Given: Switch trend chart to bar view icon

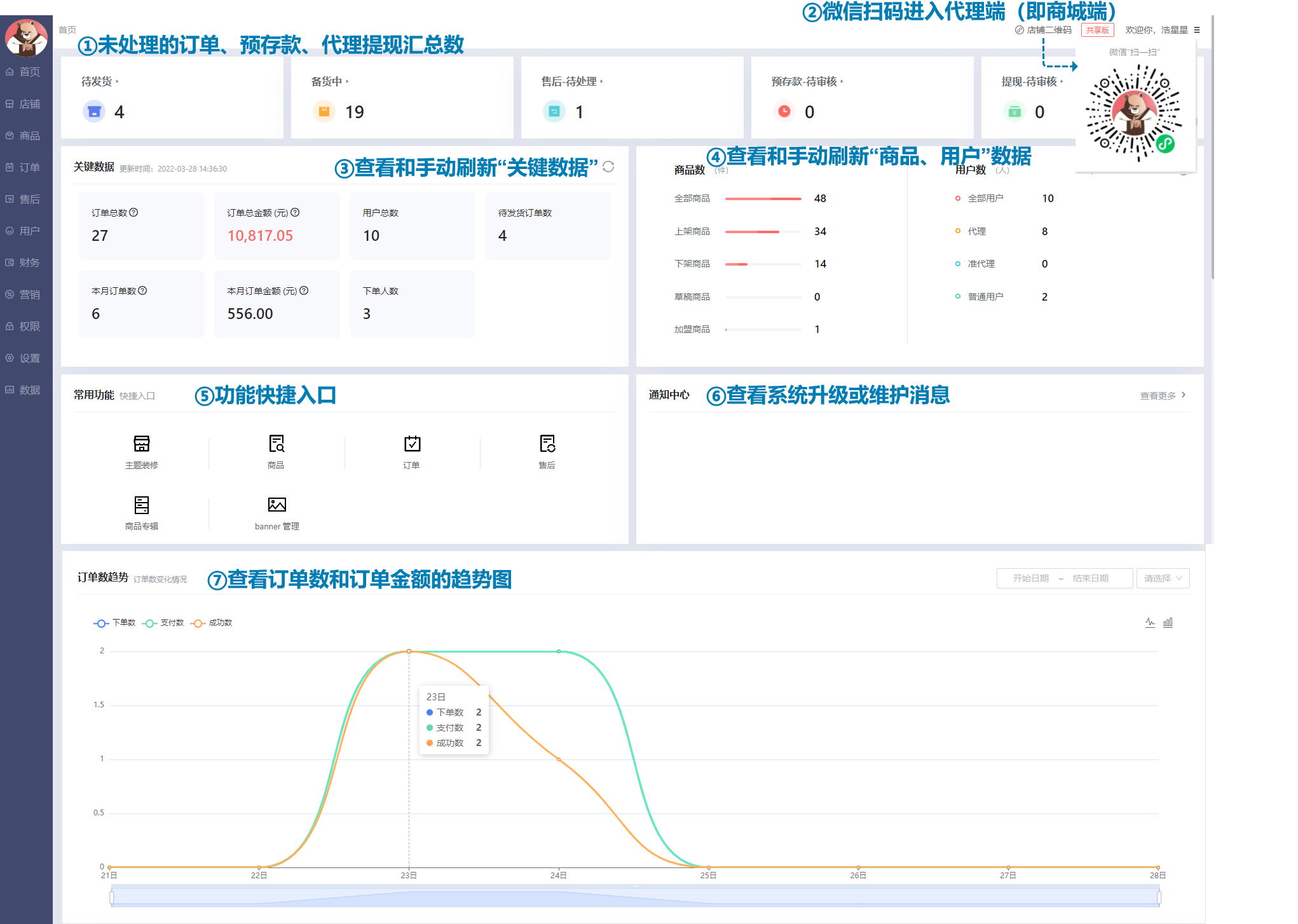Looking at the screenshot, I should tap(1168, 623).
